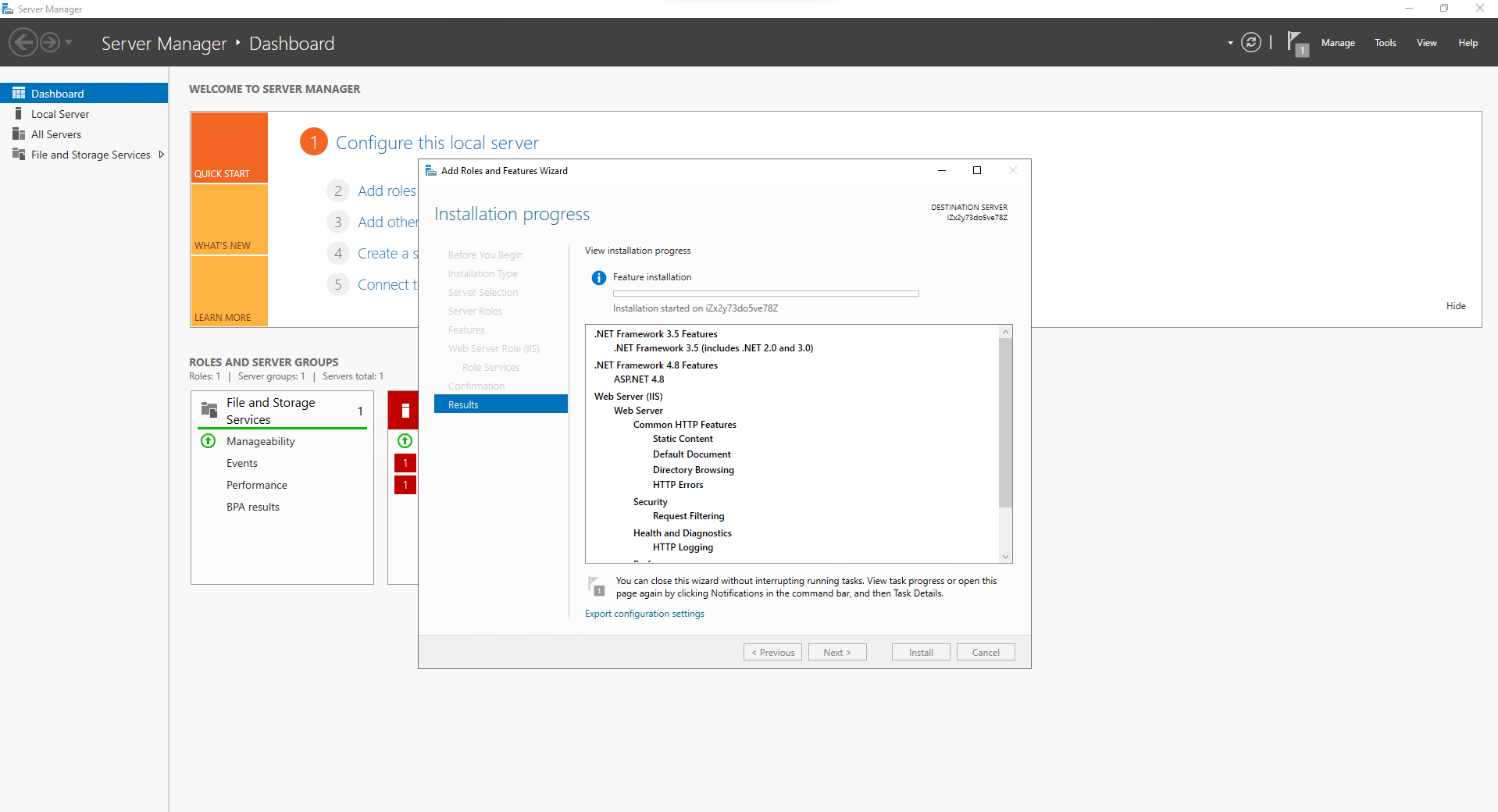This screenshot has width=1498, height=812.
Task: Open File and Storage Services role tile header
Action: pyautogui.click(x=283, y=411)
